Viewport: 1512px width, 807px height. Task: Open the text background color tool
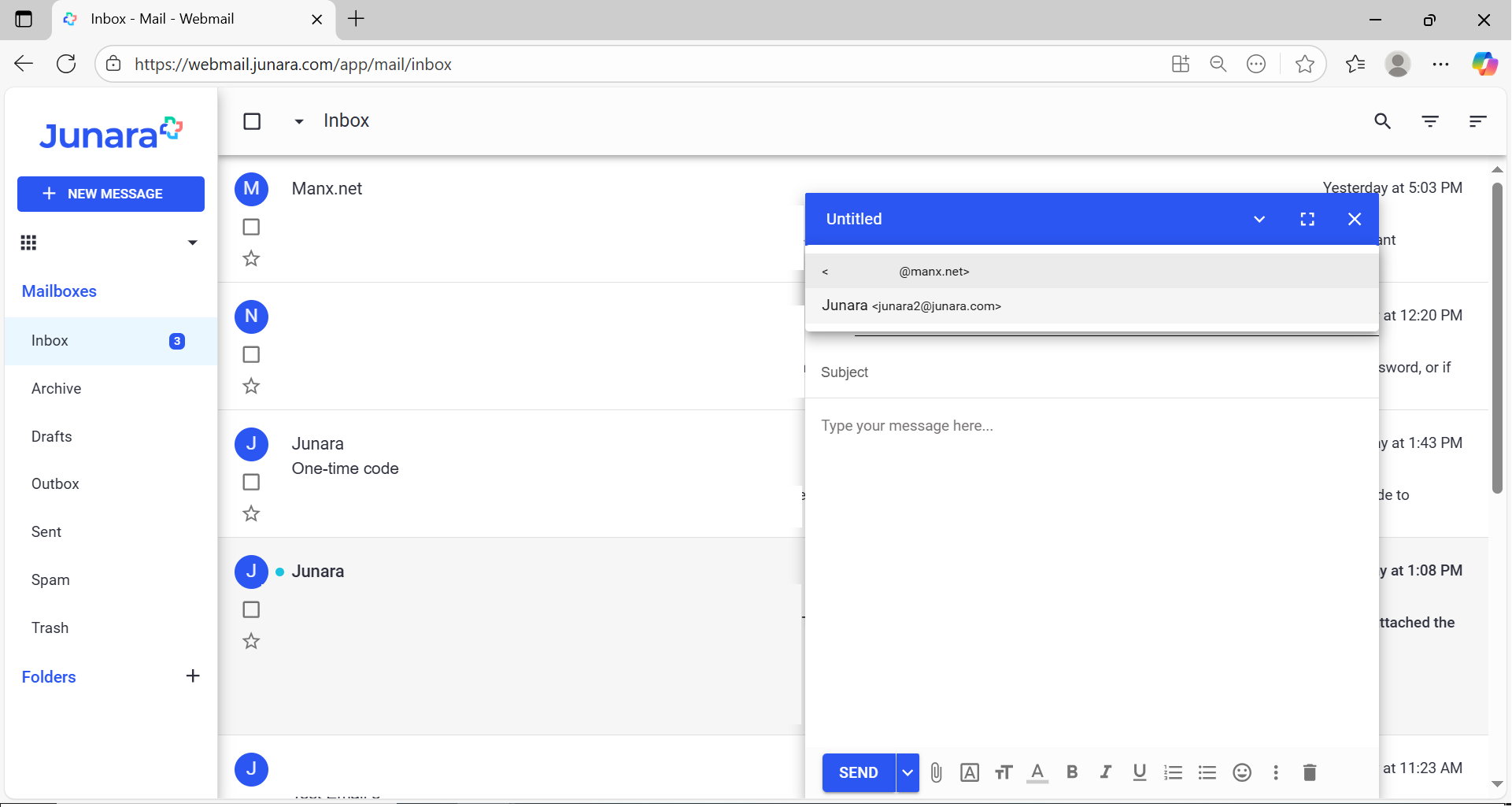[x=970, y=773]
